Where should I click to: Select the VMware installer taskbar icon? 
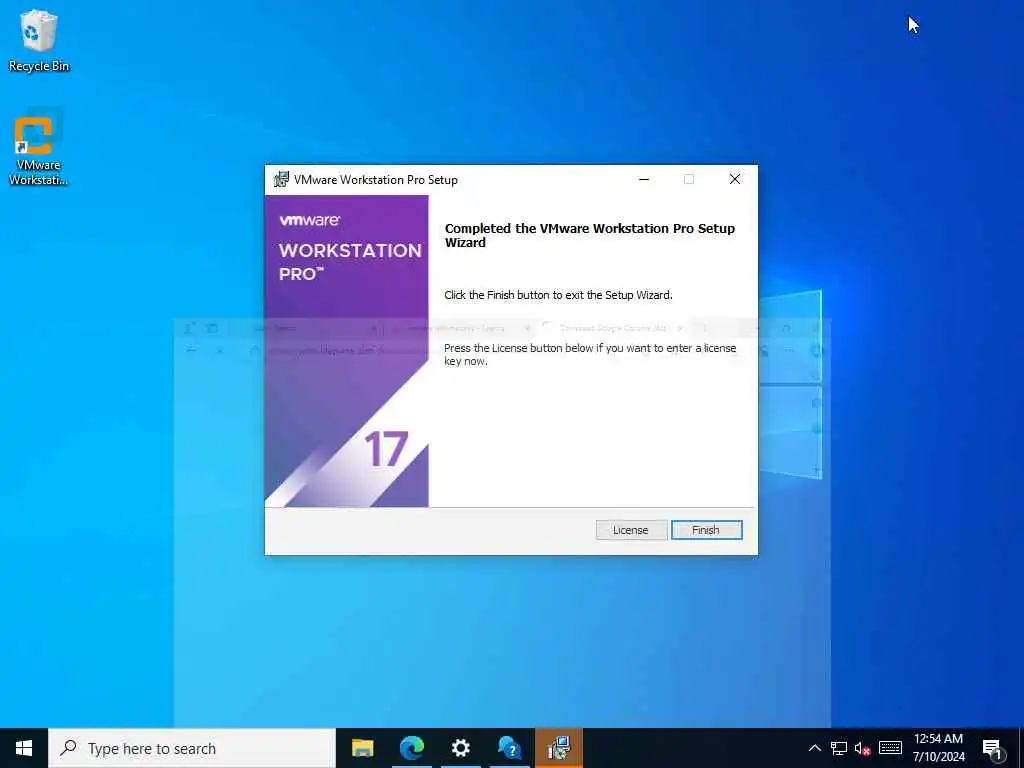[559, 748]
